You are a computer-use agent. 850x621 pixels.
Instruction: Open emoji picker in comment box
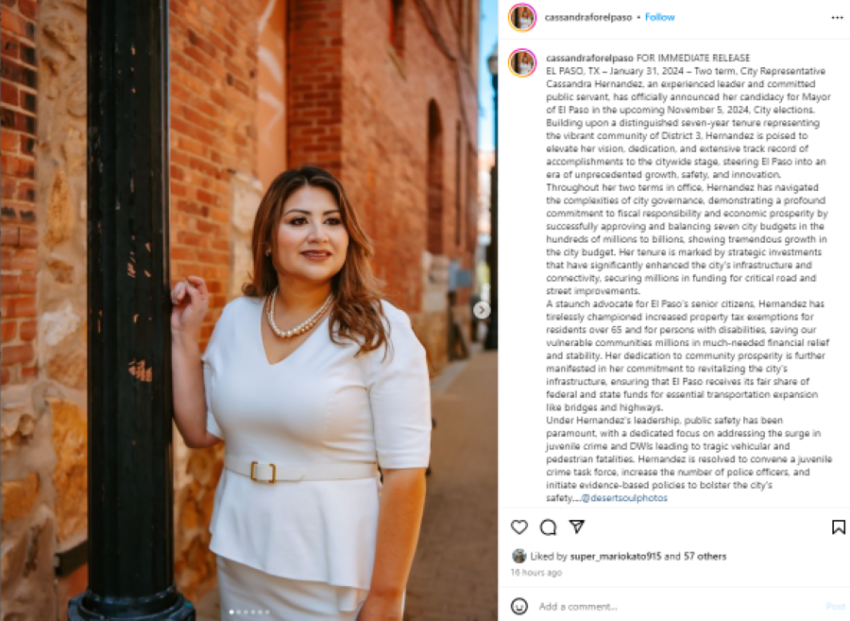[519, 606]
